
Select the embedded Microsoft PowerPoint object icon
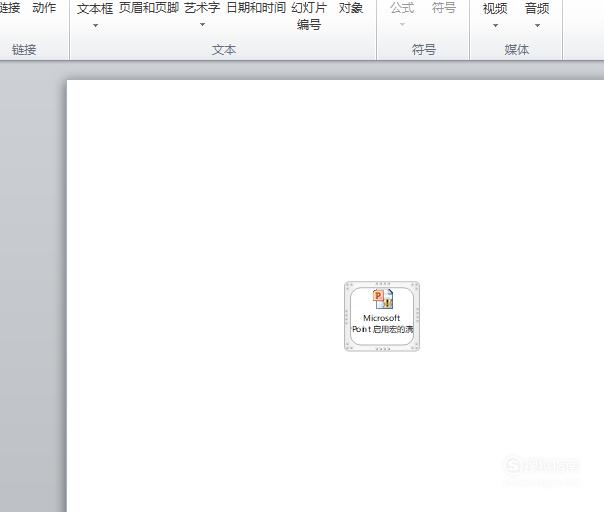(x=382, y=316)
